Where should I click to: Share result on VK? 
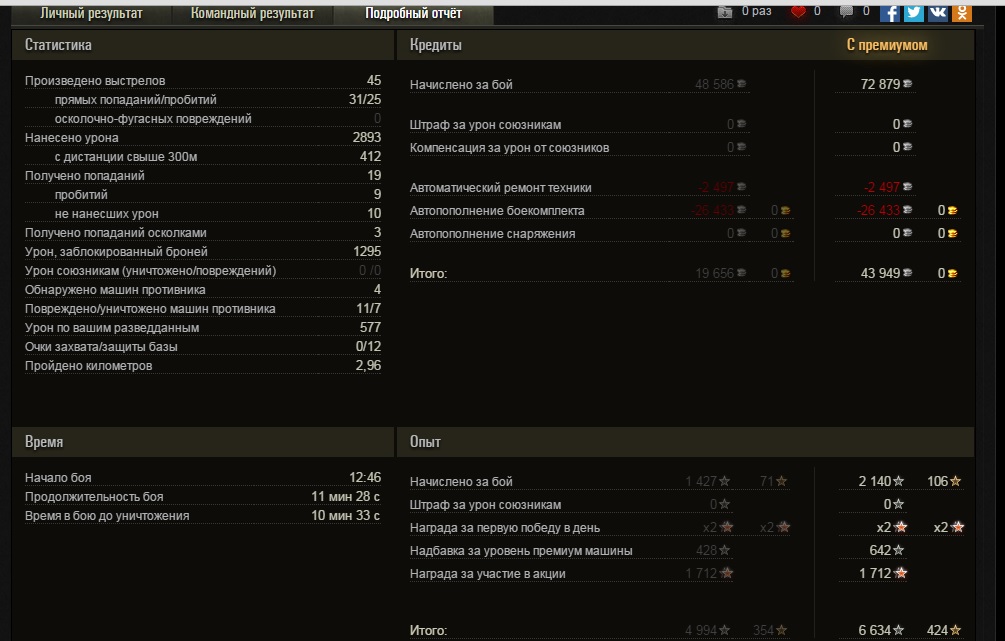[938, 13]
